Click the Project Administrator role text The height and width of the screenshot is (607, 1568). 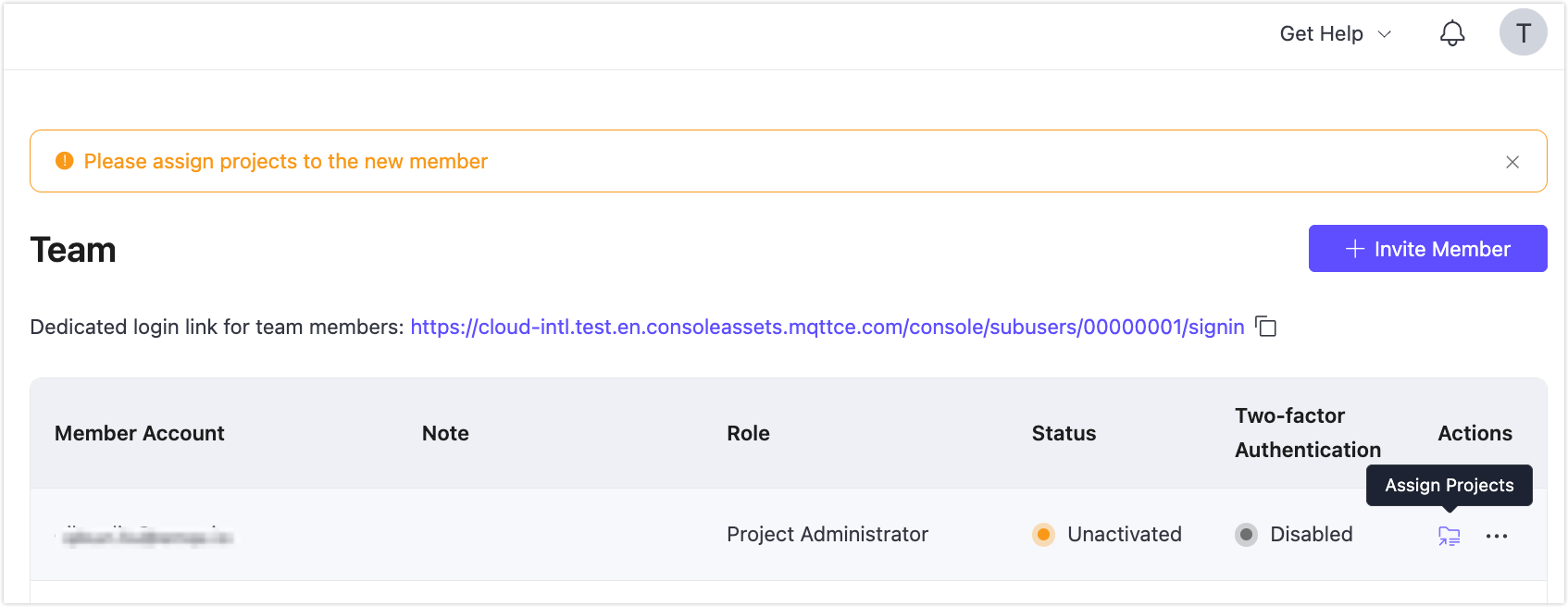[x=827, y=535]
